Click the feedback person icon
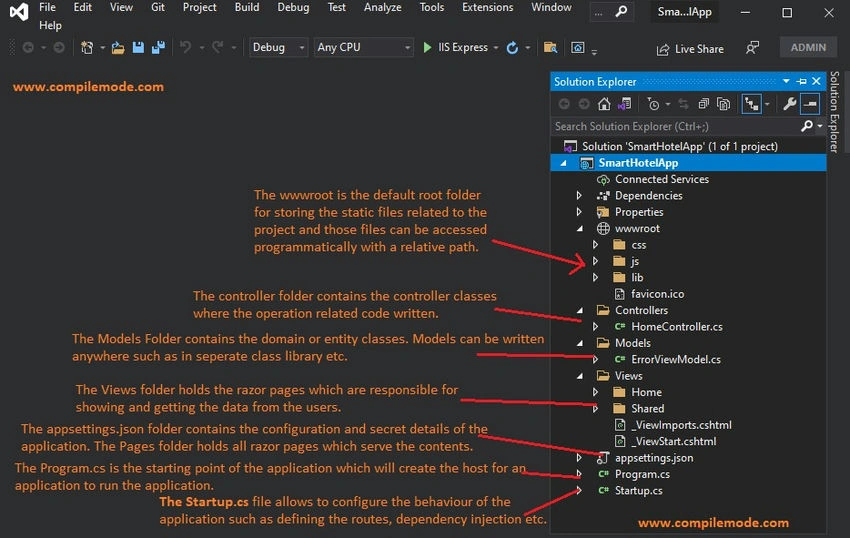 point(752,48)
